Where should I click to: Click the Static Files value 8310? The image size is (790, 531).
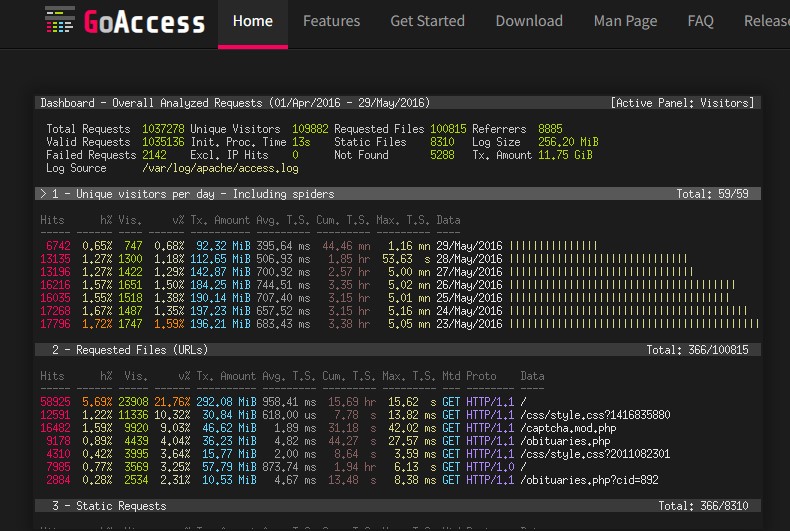pos(442,142)
